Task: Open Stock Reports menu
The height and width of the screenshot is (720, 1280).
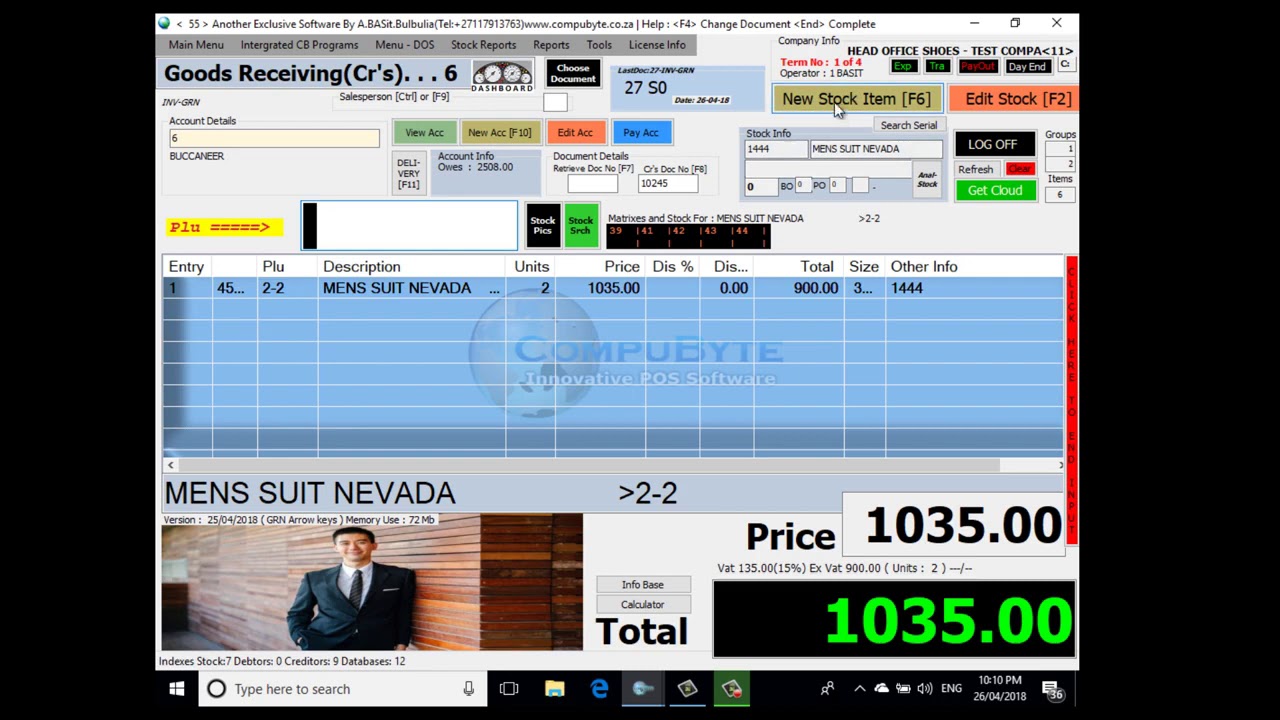Action: (483, 45)
